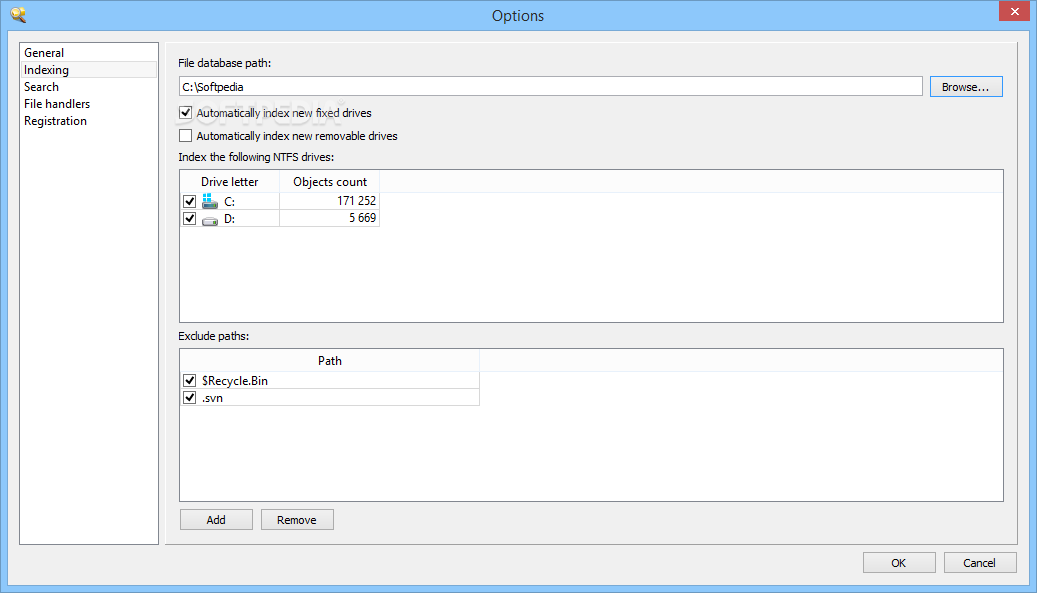Open the General options page
Image resolution: width=1037 pixels, height=593 pixels.
click(44, 52)
